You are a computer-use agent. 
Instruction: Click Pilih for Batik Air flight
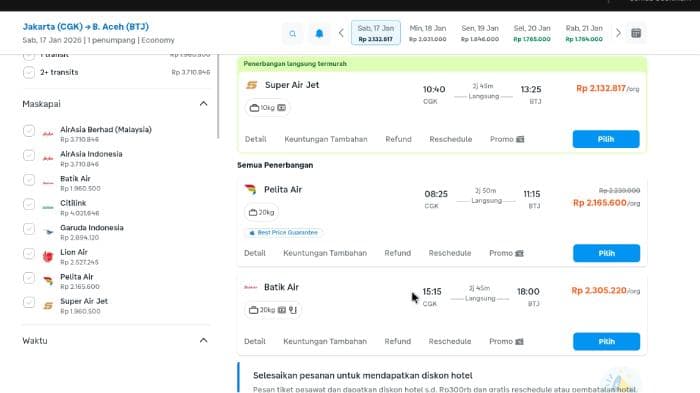[x=606, y=342]
